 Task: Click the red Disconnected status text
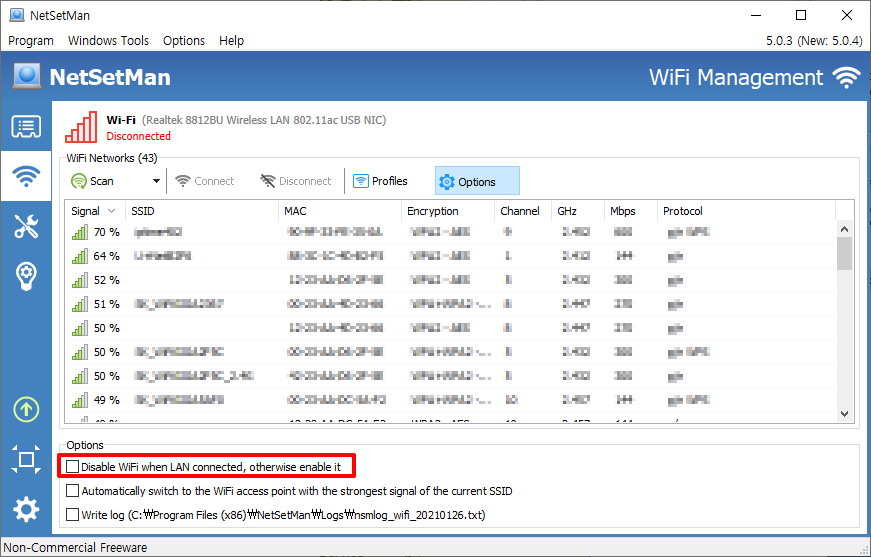coord(138,136)
